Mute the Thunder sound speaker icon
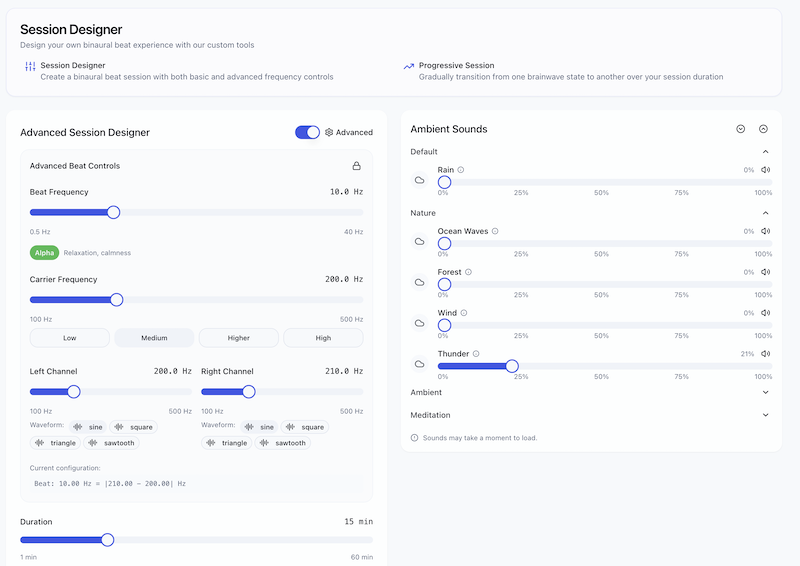Image resolution: width=800 pixels, height=566 pixels. [x=766, y=354]
